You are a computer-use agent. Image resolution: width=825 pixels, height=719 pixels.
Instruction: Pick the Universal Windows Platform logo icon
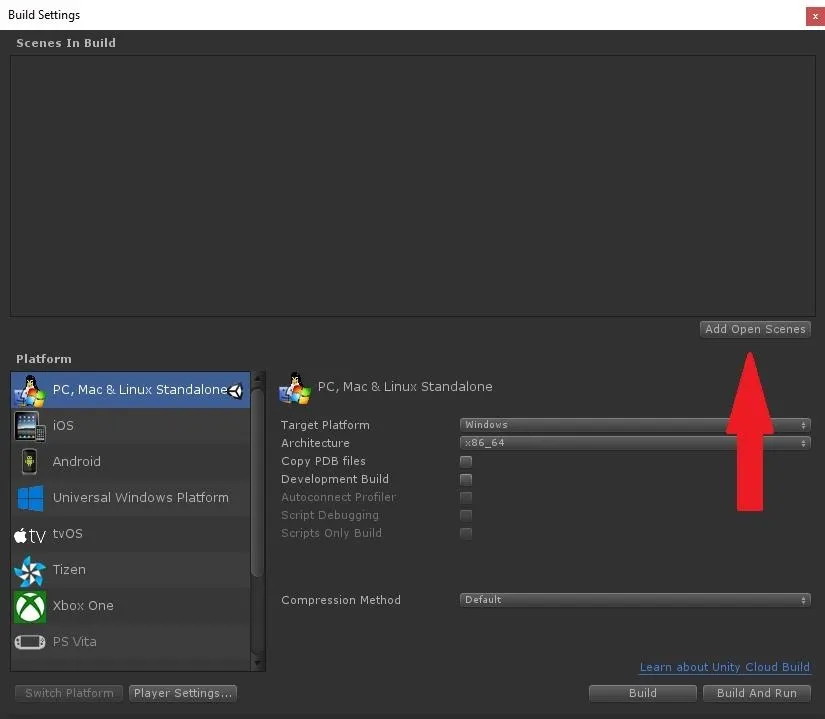coord(31,498)
